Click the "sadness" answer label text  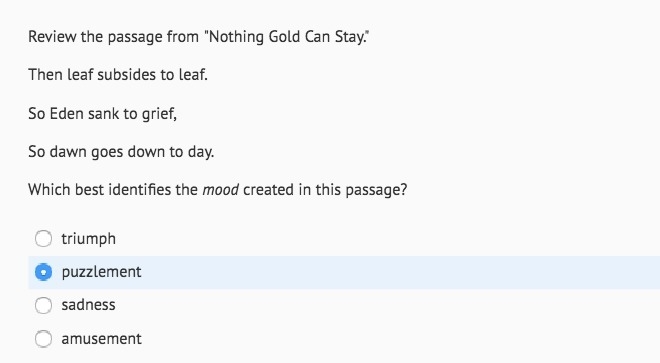pyautogui.click(x=88, y=305)
